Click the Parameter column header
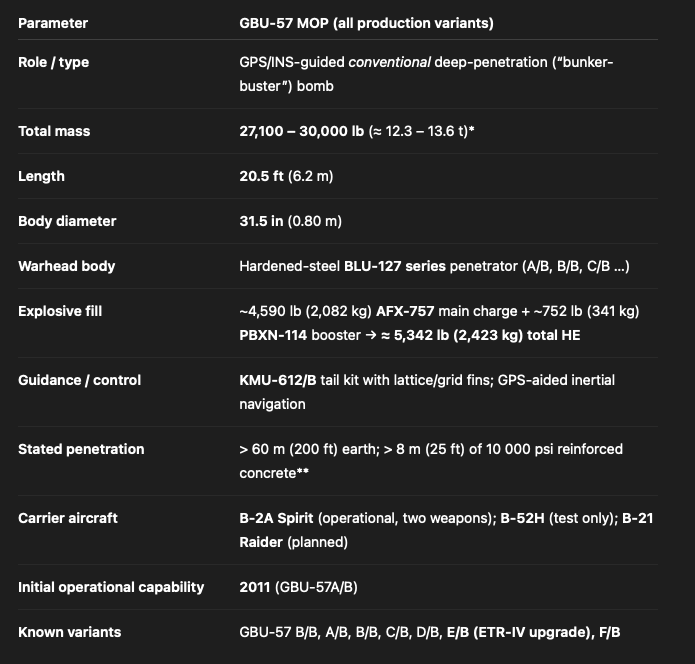The width and height of the screenshot is (695, 664). point(53,23)
